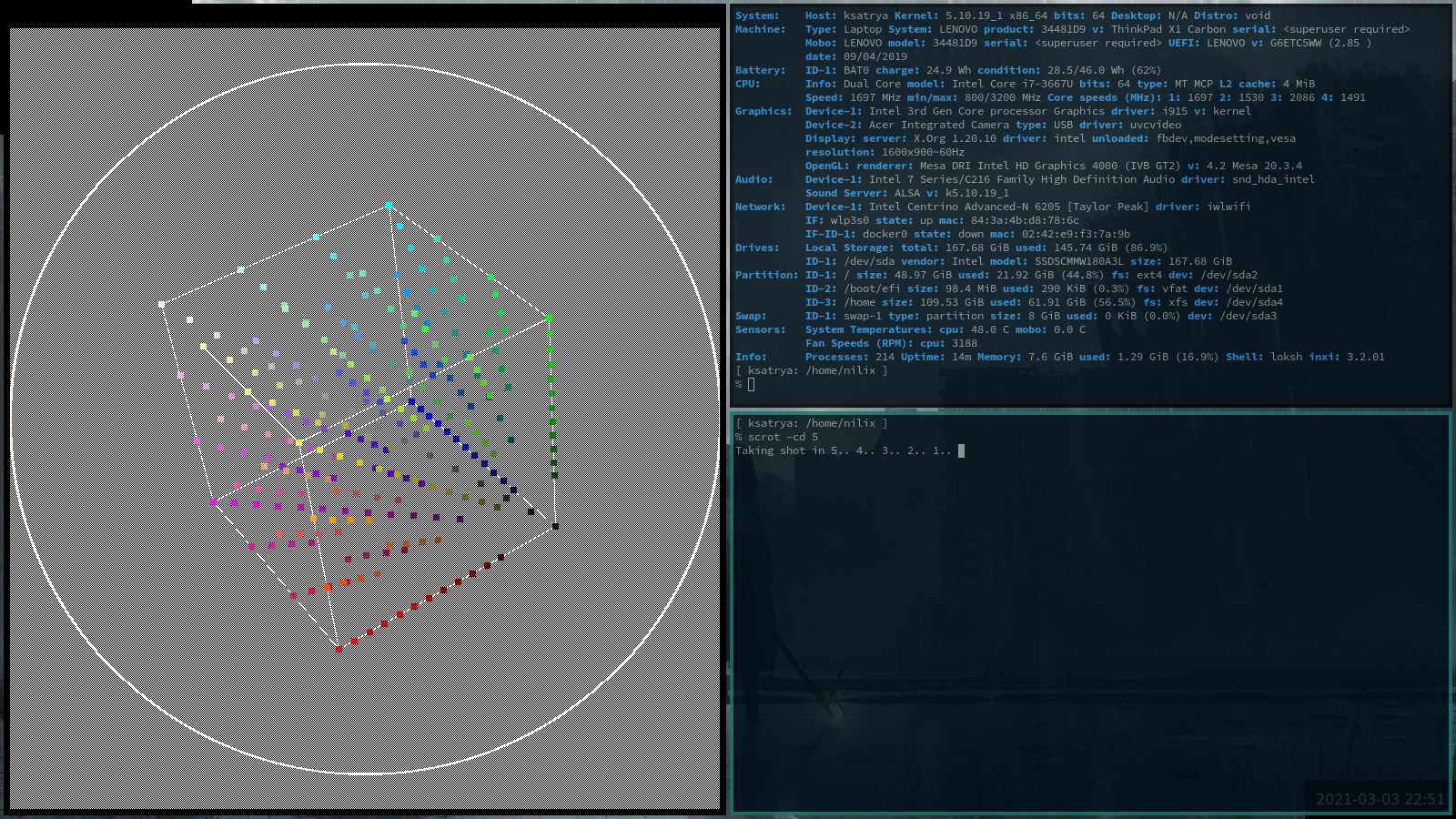Click CPU model 'Intel Core i7-3667U'
The width and height of the screenshot is (1456, 819).
coord(1012,84)
